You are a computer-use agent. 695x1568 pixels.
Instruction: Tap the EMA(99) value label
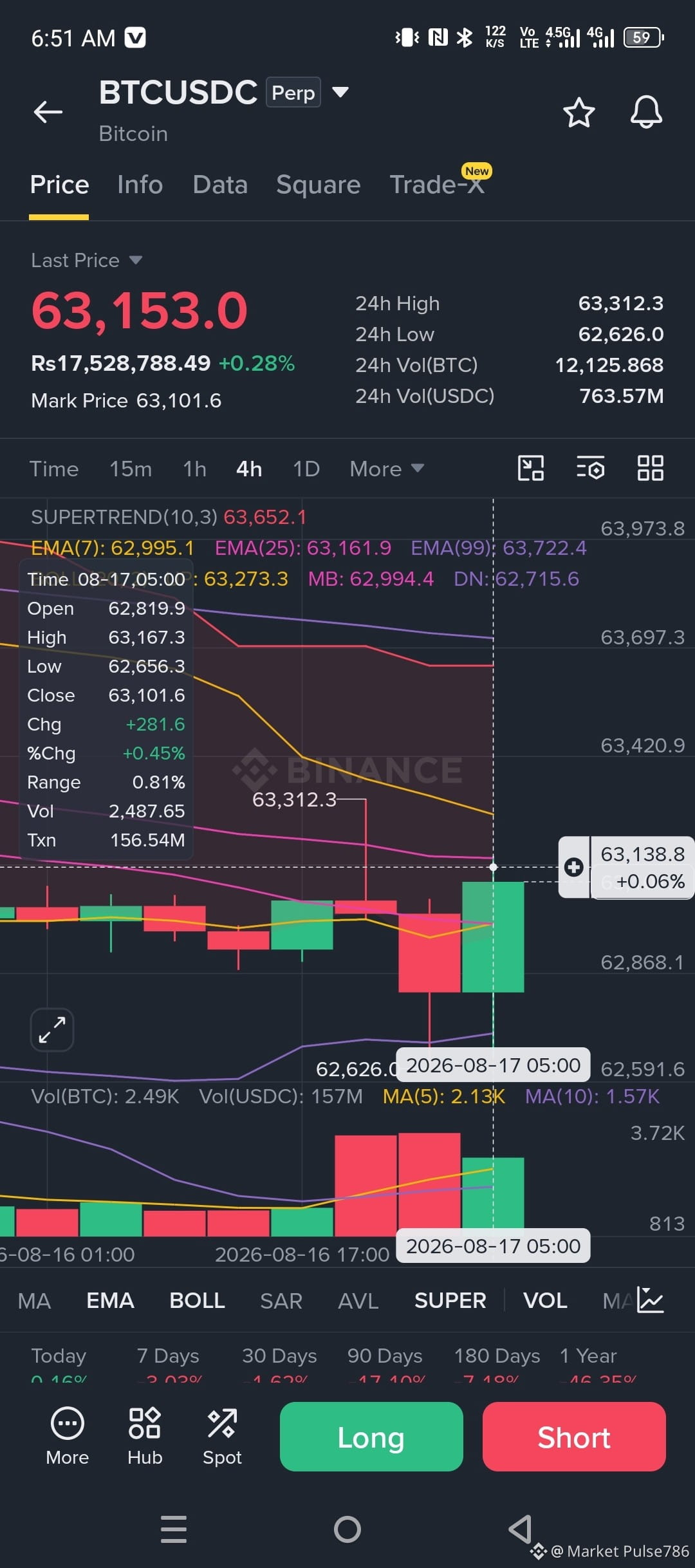point(499,548)
